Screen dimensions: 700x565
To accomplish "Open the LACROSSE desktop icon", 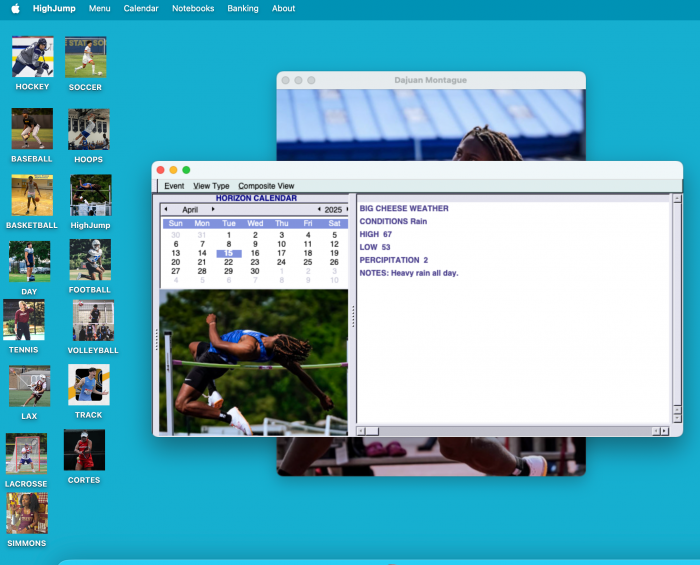I will coord(26,454).
